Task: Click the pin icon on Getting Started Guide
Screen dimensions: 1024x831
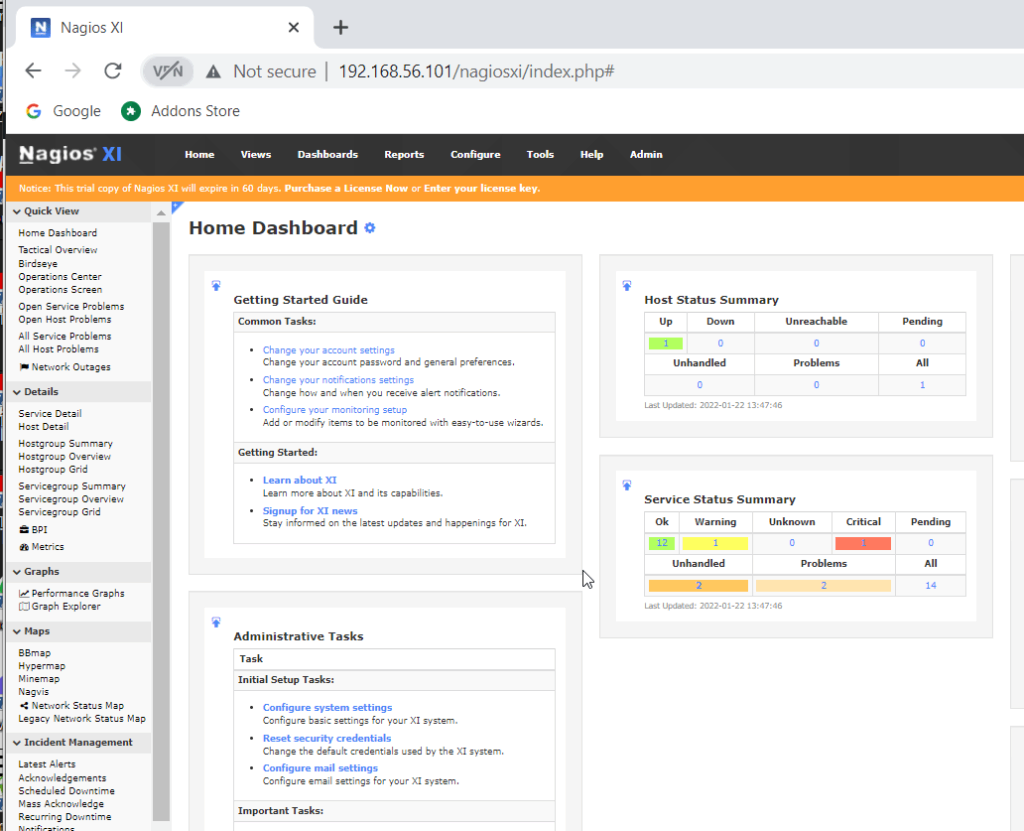Action: [216, 285]
